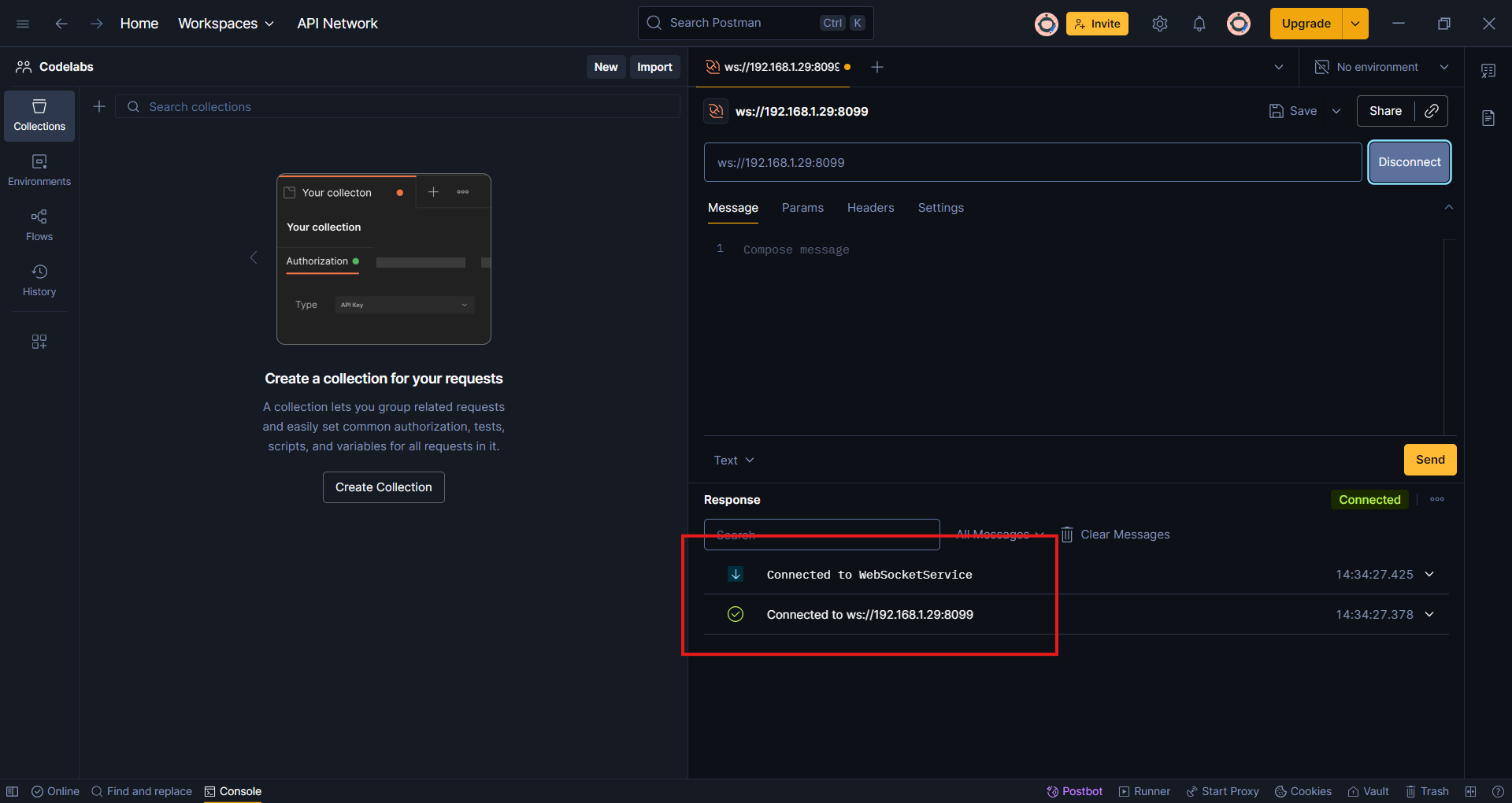The width and height of the screenshot is (1512, 803).
Task: Copy request link via link icon
Action: 1432,111
